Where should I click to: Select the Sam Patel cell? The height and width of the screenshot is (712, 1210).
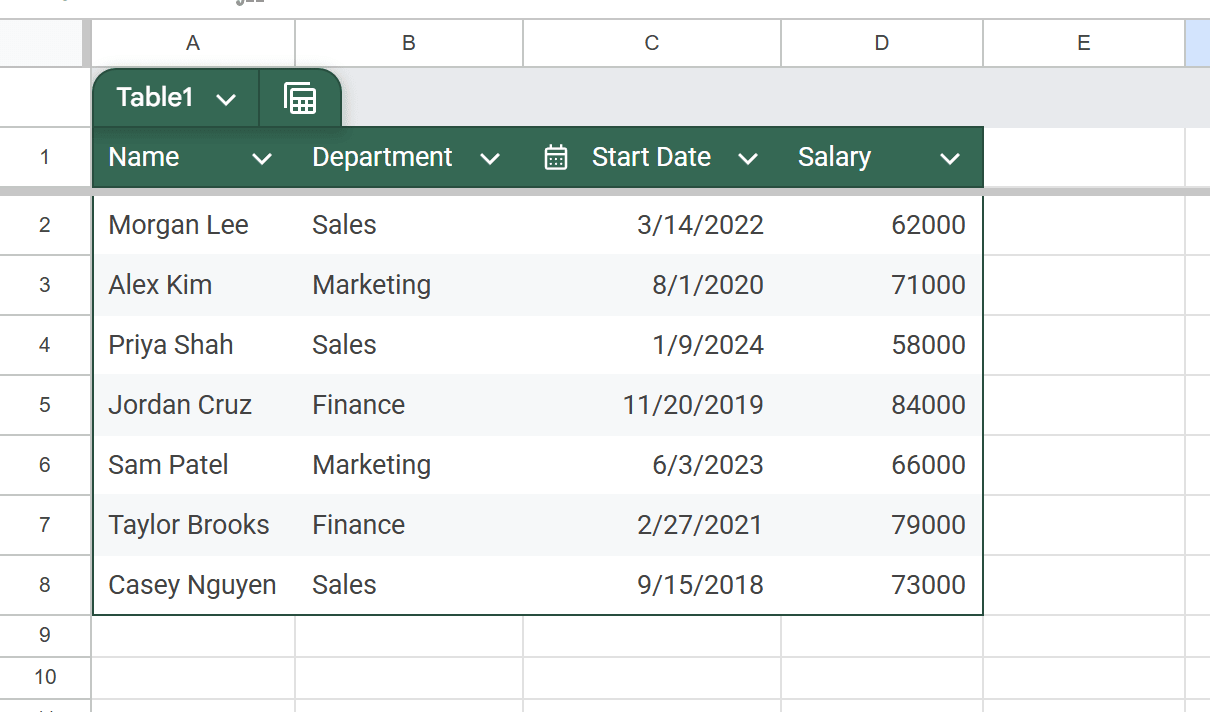click(x=193, y=465)
